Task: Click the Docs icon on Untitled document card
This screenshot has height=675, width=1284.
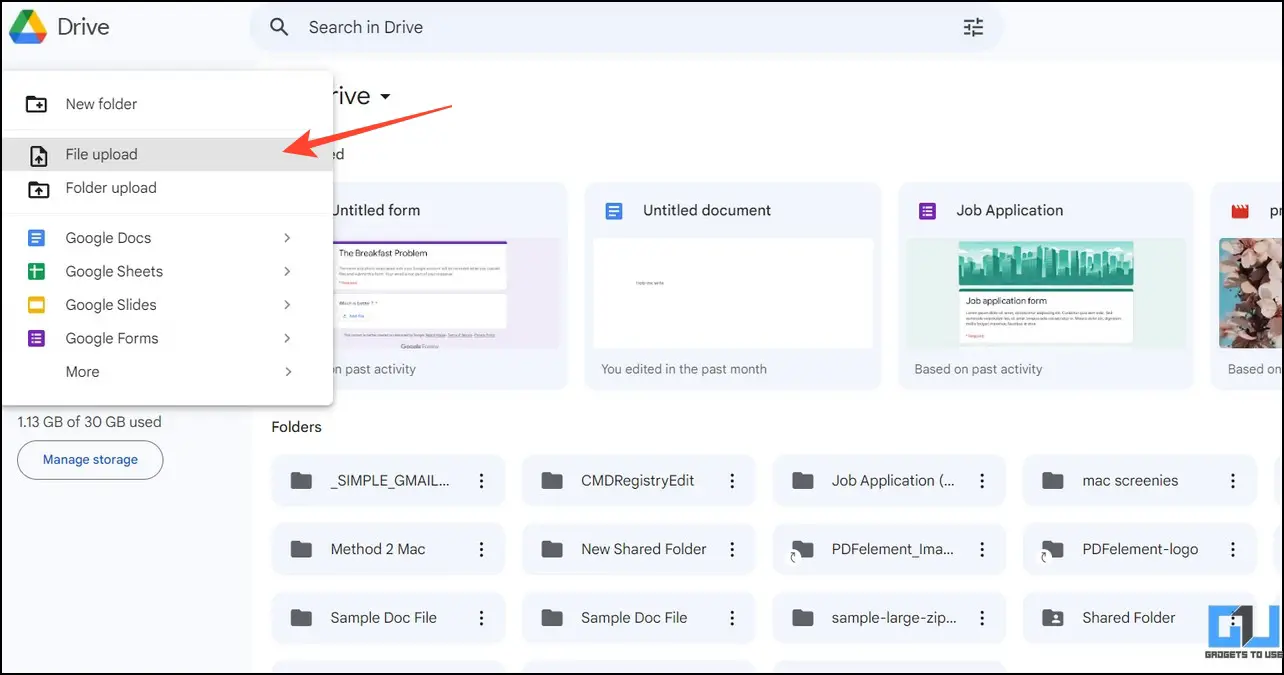Action: (x=614, y=211)
